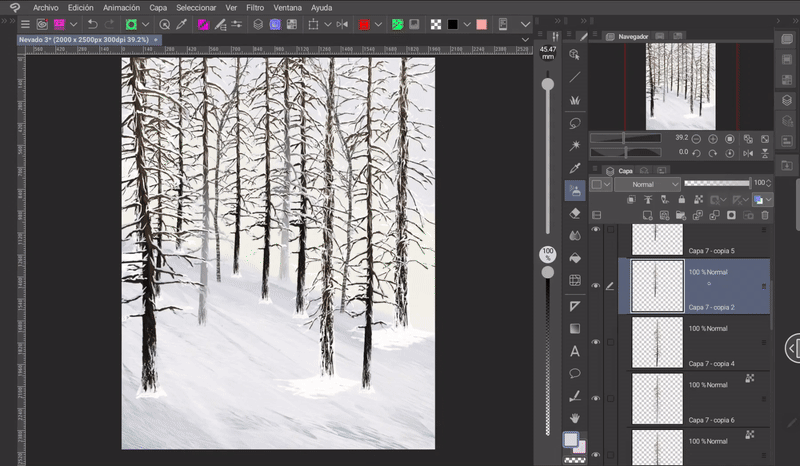This screenshot has width=800, height=466.
Task: Switch to the Nevado 3* document tab
Action: (x=85, y=40)
